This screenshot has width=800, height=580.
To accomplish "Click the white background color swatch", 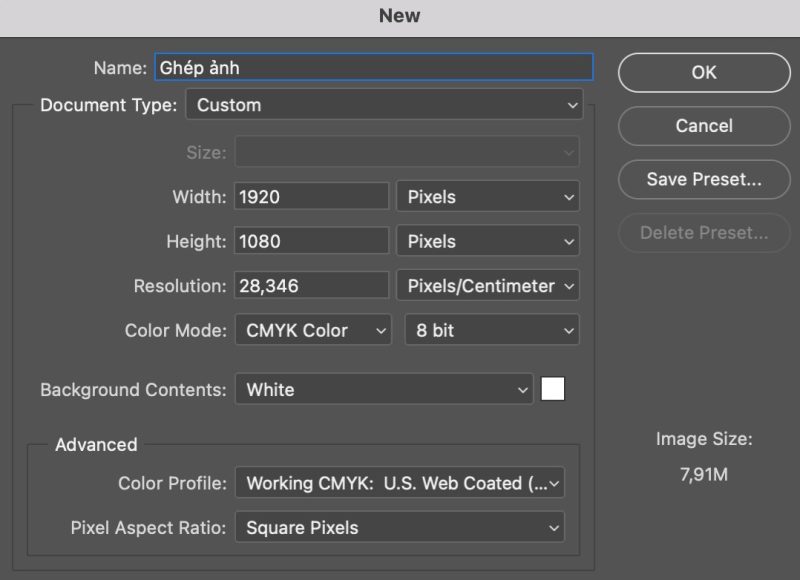I will [x=553, y=389].
